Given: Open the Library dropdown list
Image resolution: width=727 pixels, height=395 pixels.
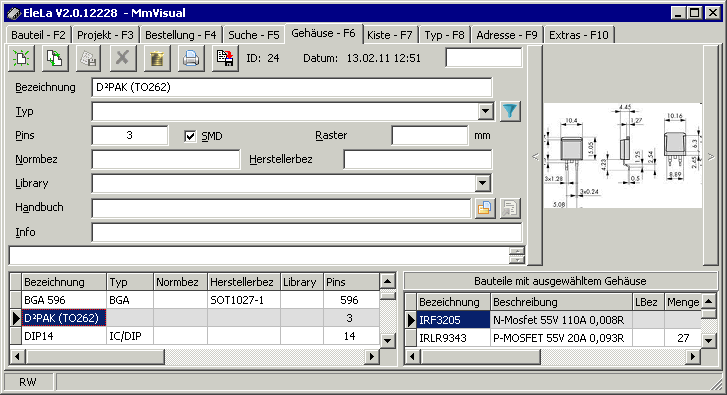Looking at the screenshot, I should pos(483,183).
